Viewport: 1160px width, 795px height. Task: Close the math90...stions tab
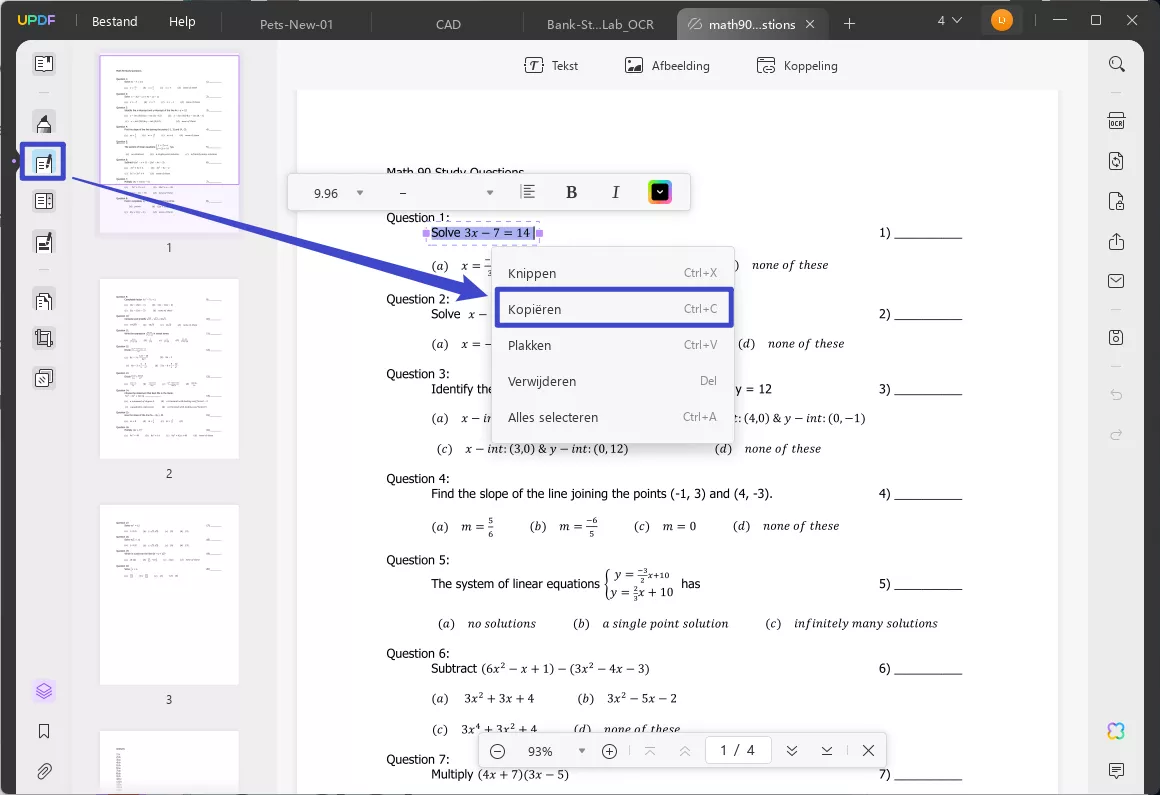pos(810,24)
